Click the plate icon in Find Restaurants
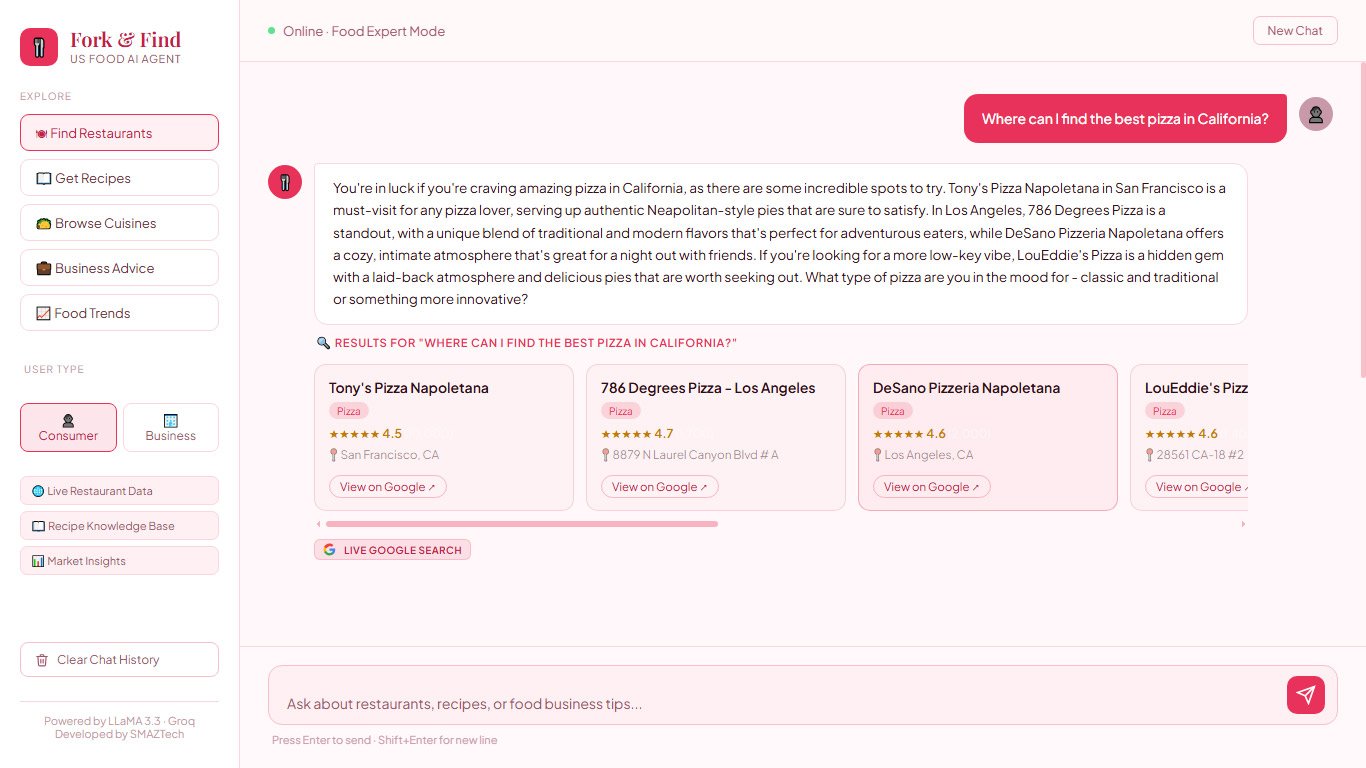The width and height of the screenshot is (1366, 768). (x=41, y=133)
